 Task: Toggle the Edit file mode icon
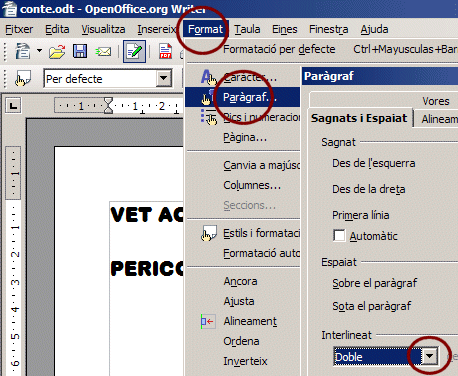(x=134, y=52)
